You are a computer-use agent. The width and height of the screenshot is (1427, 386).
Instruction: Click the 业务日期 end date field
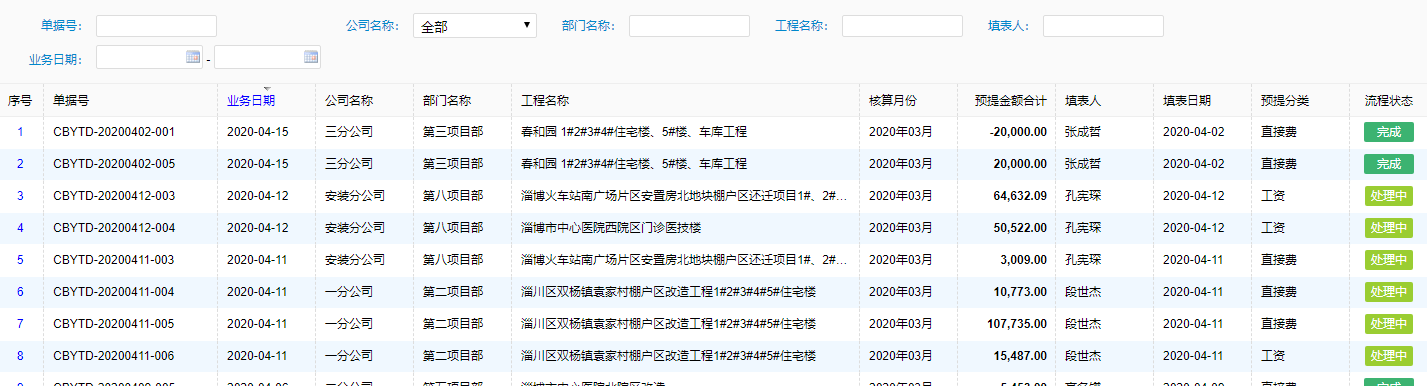(267, 57)
